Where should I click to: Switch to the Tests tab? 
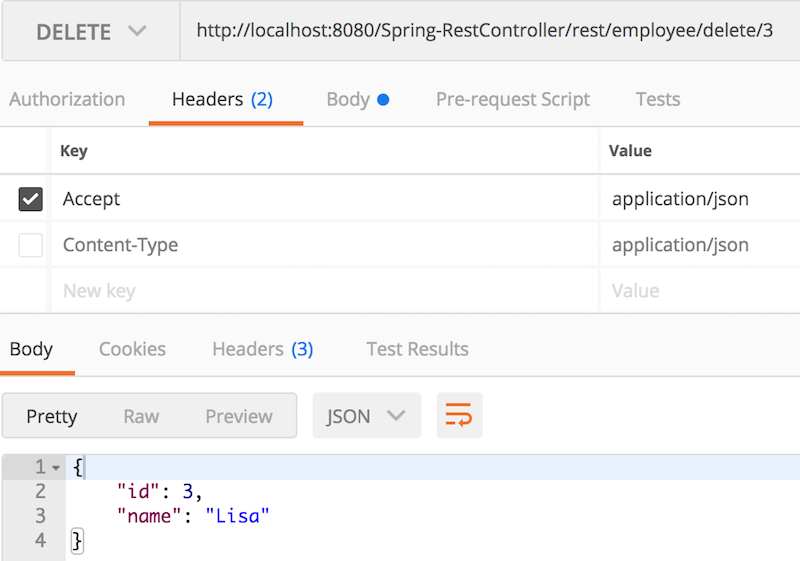(x=658, y=99)
